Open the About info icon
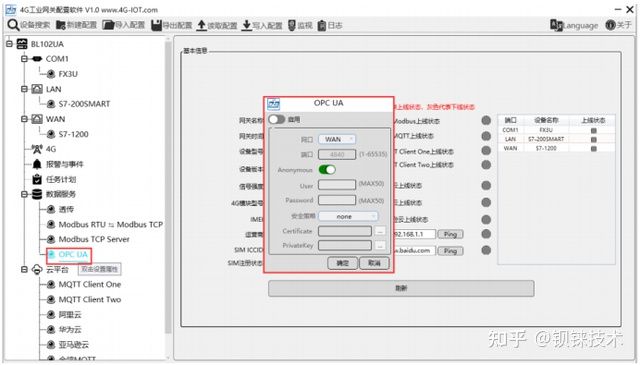The height and width of the screenshot is (365, 640). tap(610, 25)
